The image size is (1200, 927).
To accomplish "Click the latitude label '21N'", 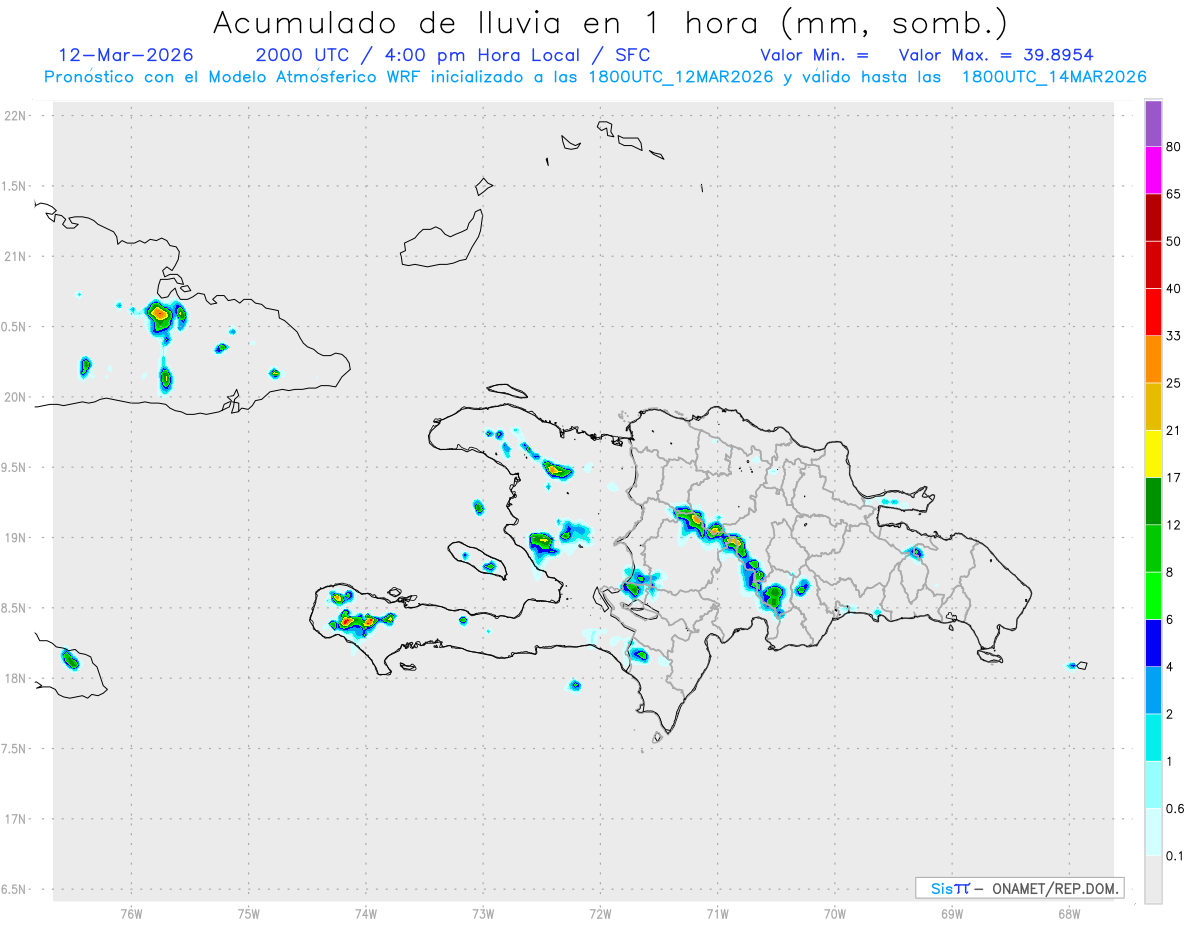I will click(x=16, y=256).
